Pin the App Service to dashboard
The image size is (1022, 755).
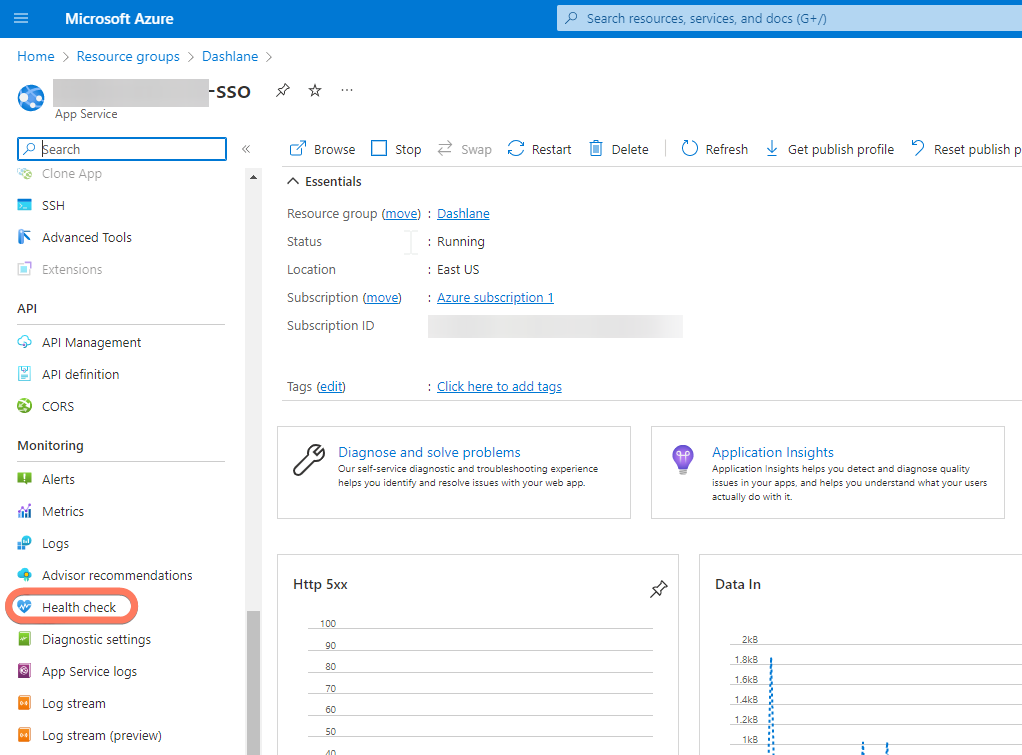[x=282, y=91]
